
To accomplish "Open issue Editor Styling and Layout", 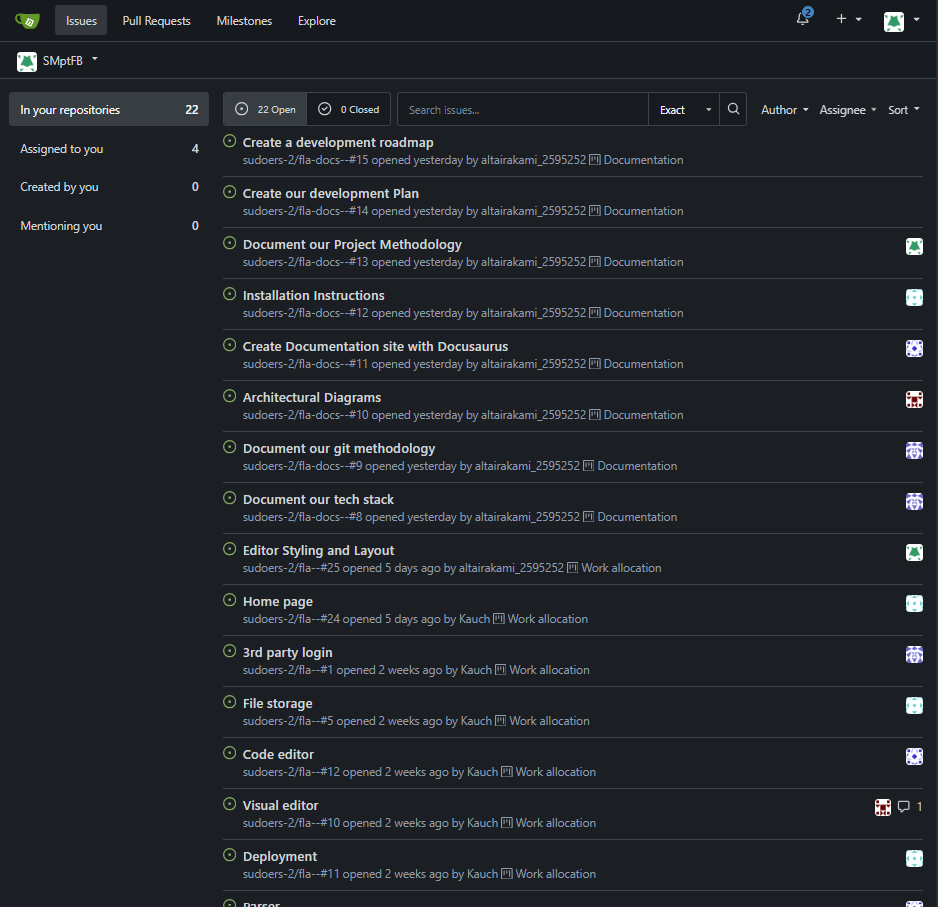I will 318,550.
